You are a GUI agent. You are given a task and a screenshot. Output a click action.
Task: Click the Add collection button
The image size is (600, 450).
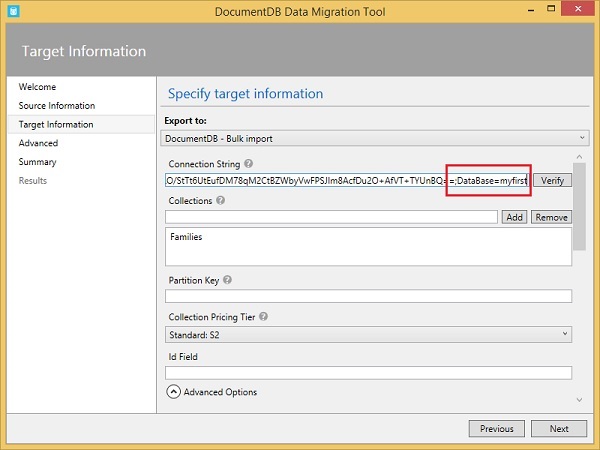(x=514, y=217)
